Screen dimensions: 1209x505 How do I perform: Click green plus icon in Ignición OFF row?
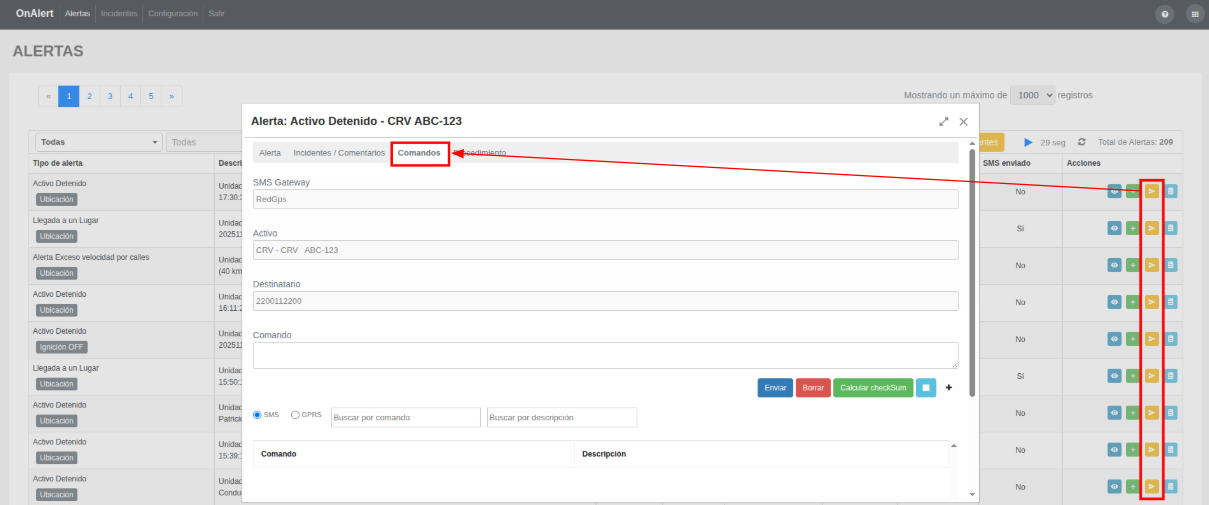click(1133, 339)
